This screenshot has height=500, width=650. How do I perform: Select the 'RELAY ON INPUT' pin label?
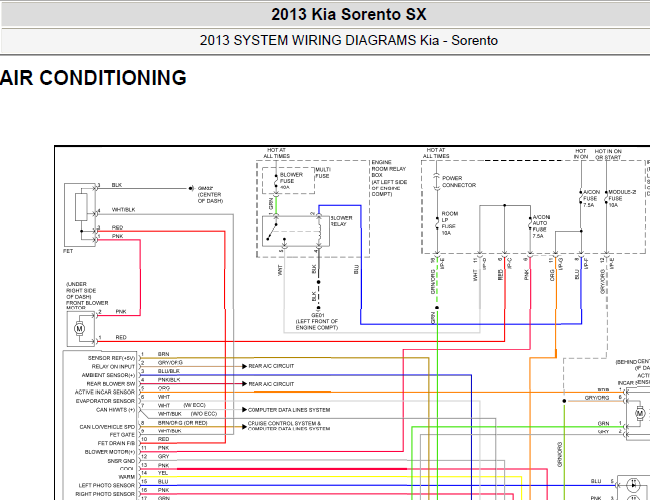(x=113, y=367)
